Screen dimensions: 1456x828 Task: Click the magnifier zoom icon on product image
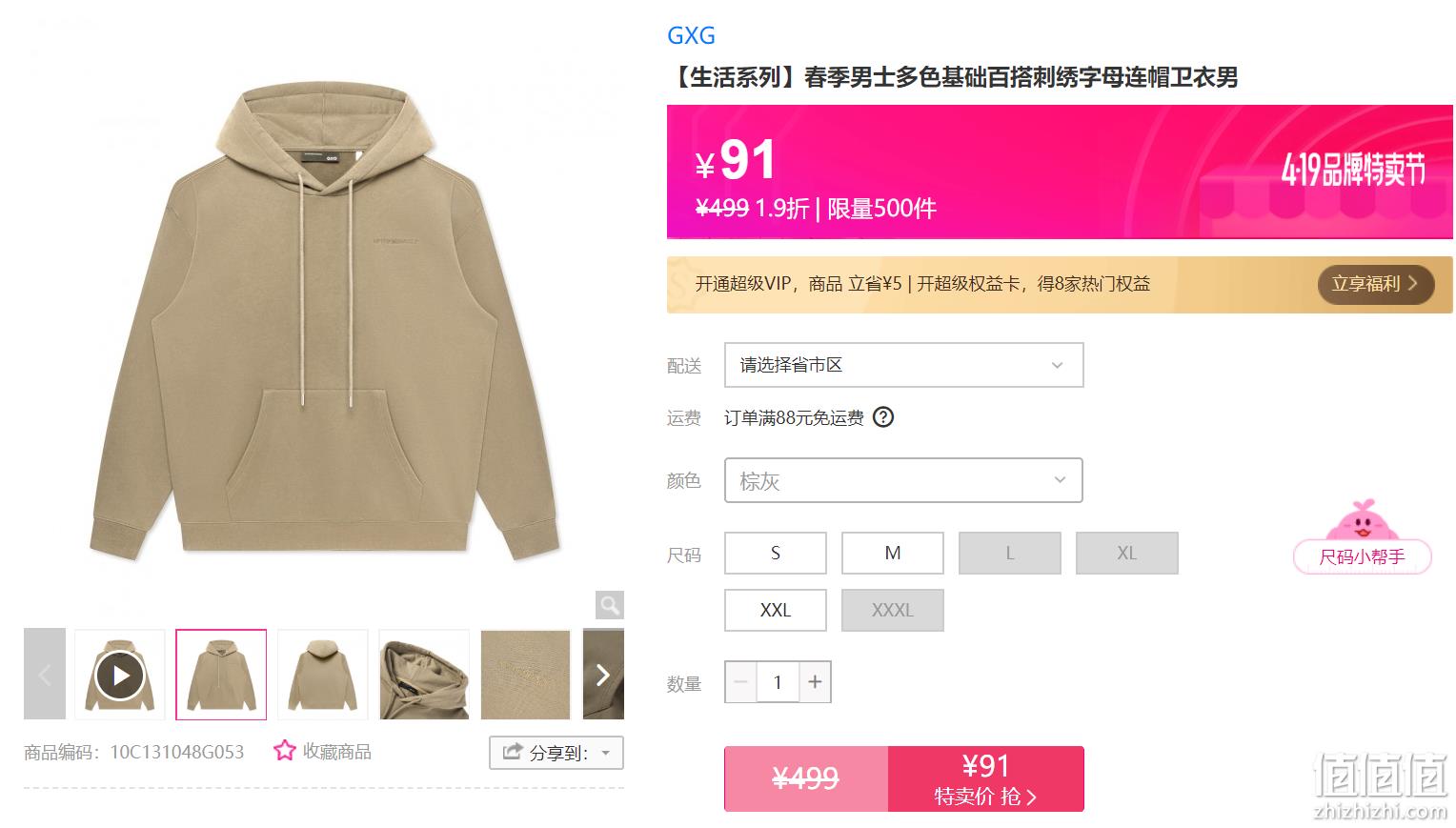pyautogui.click(x=610, y=605)
